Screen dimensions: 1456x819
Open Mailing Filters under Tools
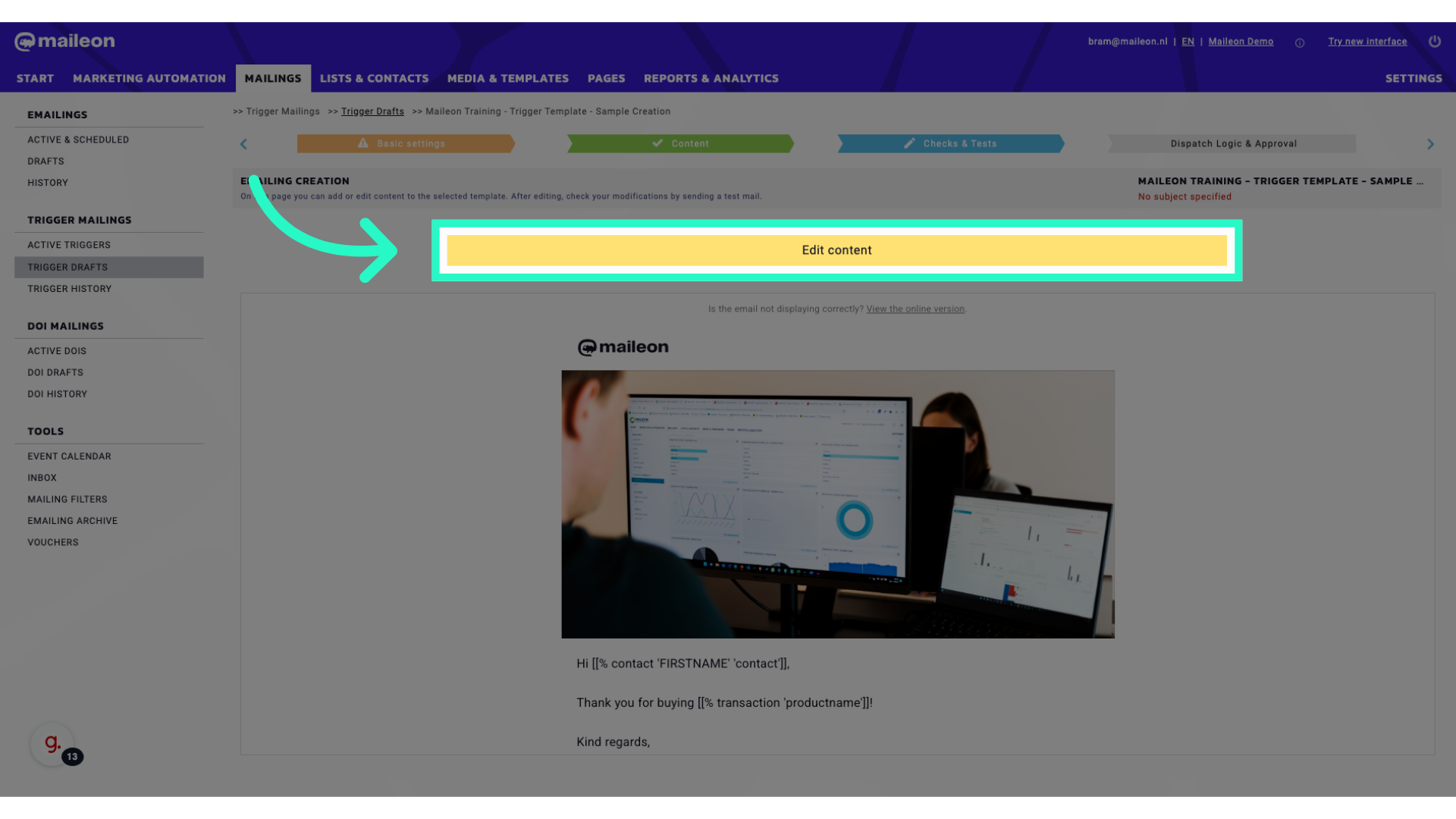(x=67, y=499)
